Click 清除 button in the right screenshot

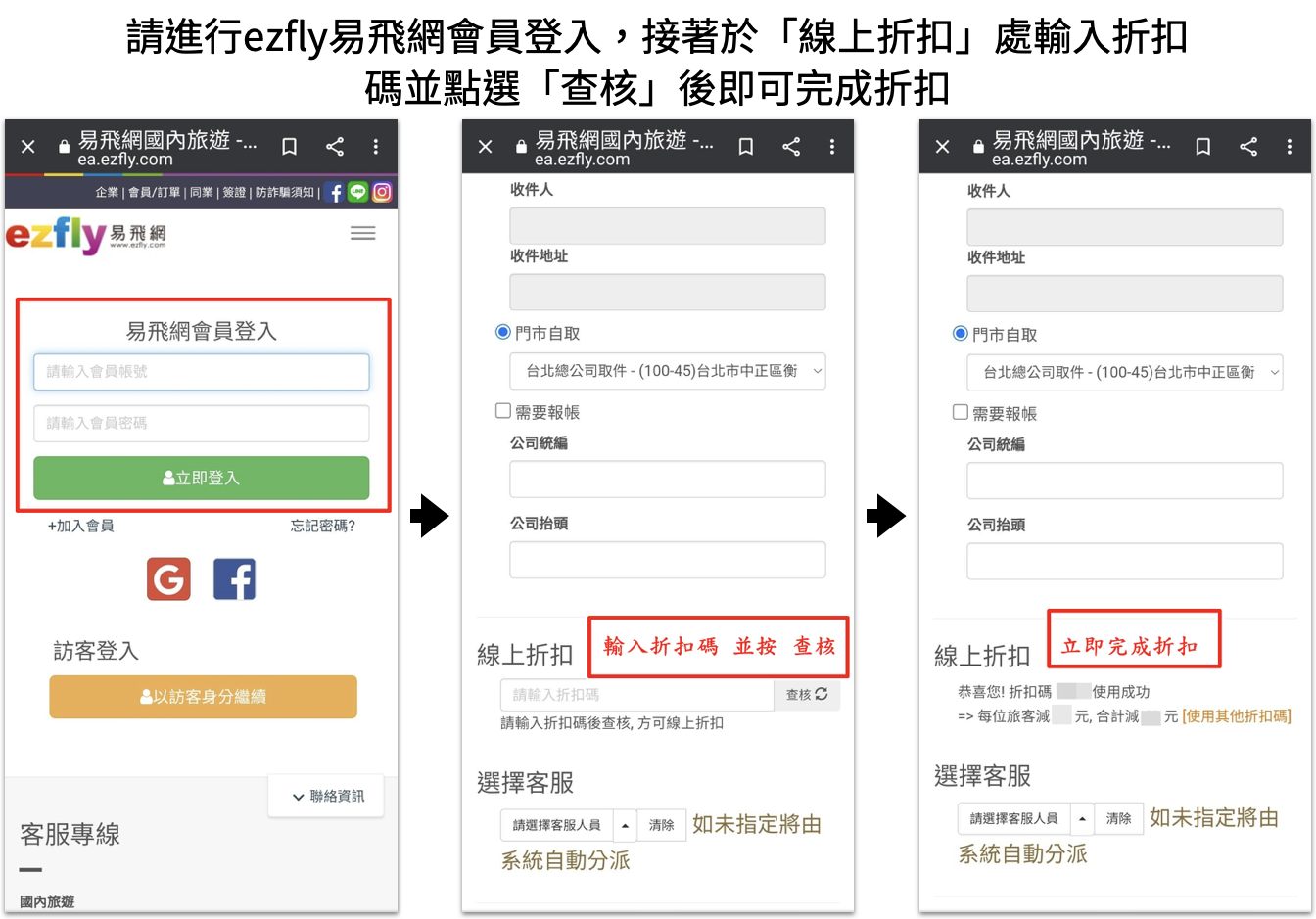[1119, 818]
